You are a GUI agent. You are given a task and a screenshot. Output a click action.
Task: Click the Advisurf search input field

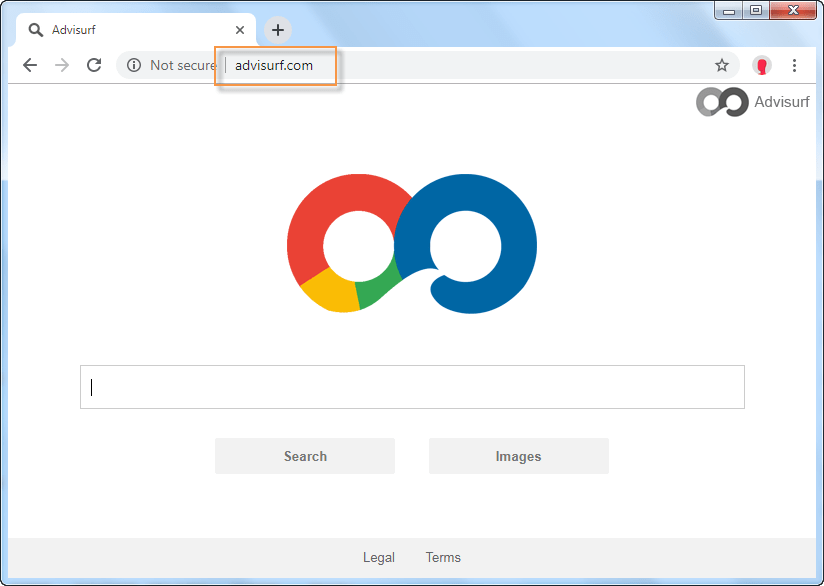(412, 387)
